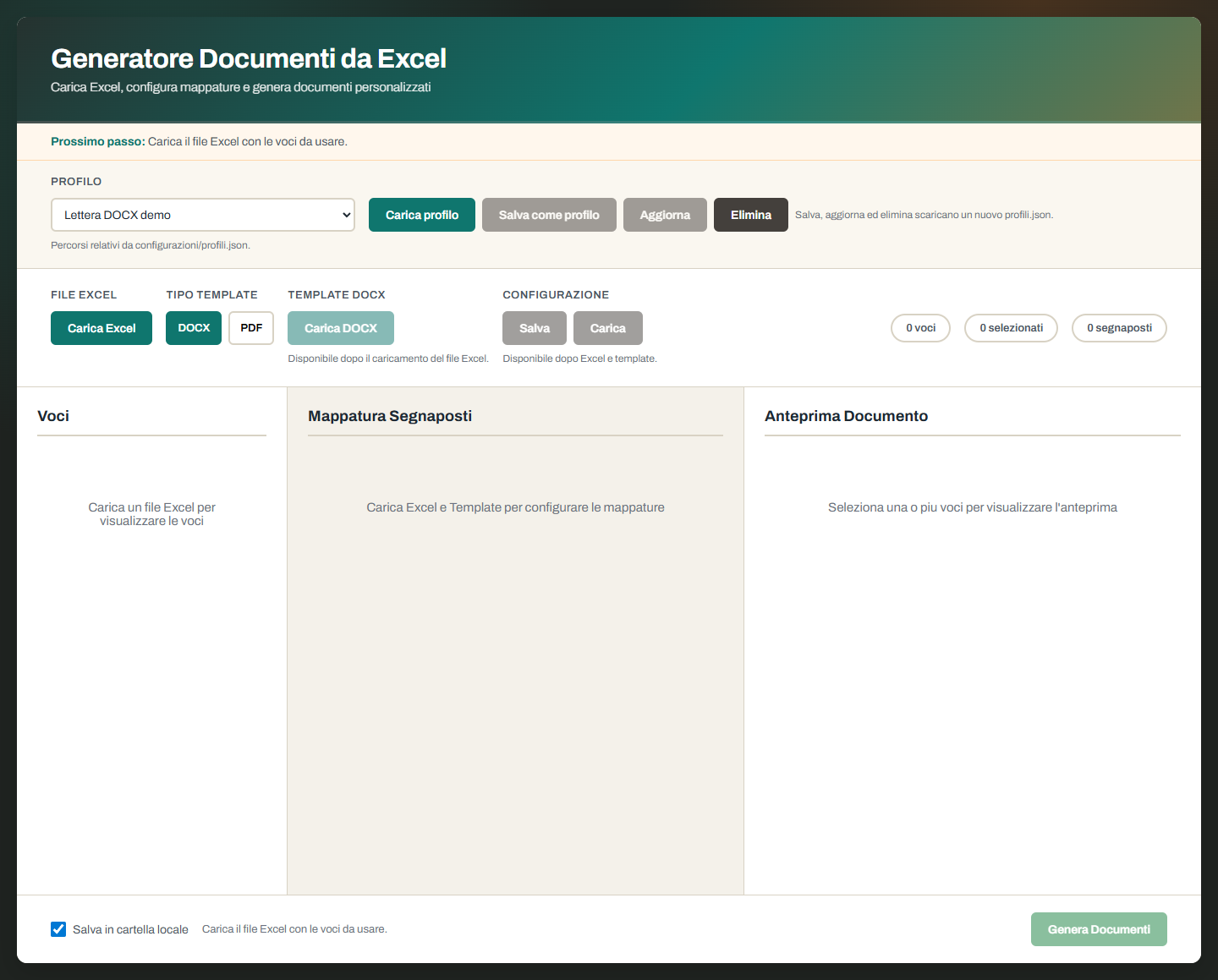Click 'Carica un file Excel per visualizzare le voci'
The image size is (1218, 980).
pyautogui.click(x=152, y=514)
